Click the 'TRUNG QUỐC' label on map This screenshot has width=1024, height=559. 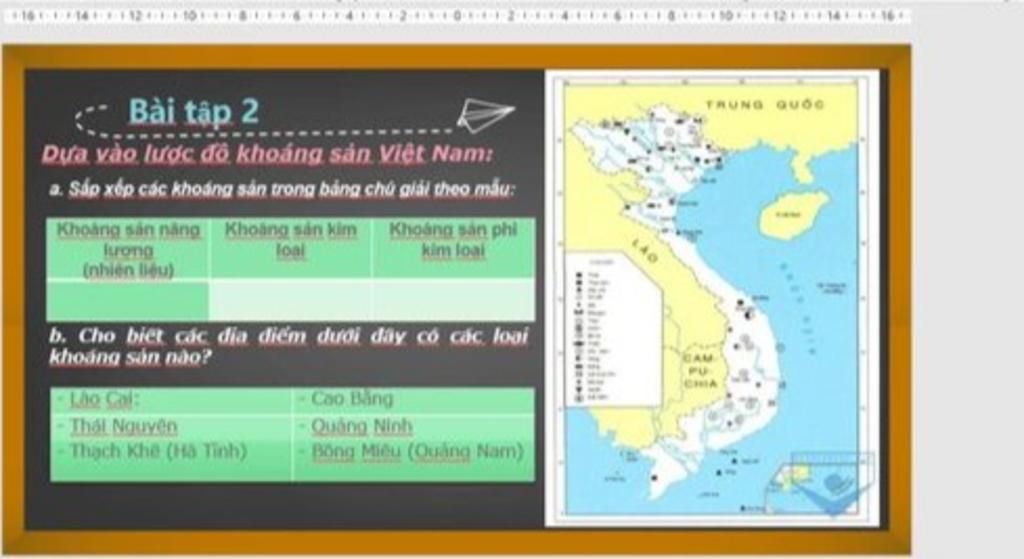(x=765, y=104)
